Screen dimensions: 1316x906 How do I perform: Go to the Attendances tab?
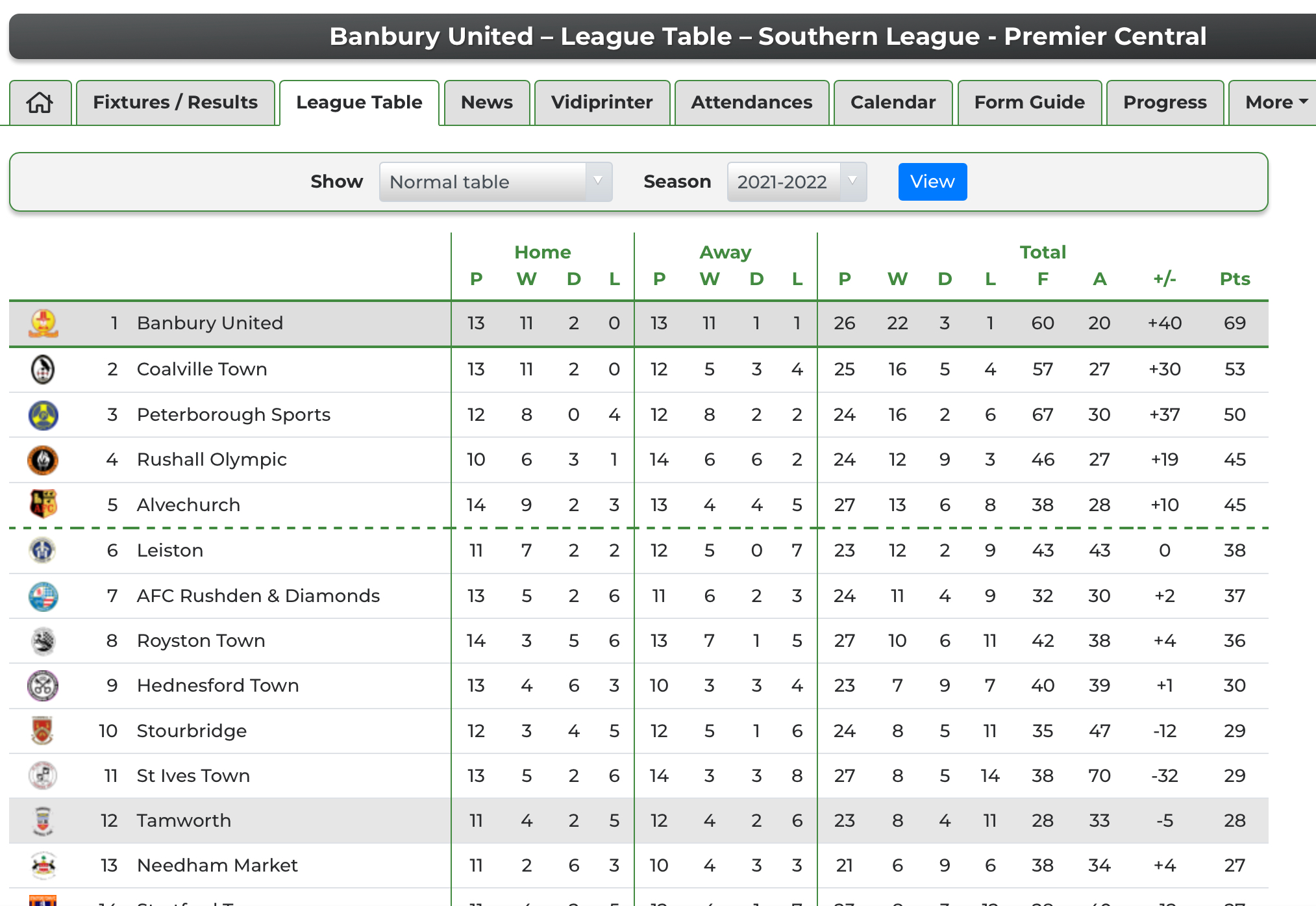click(751, 103)
